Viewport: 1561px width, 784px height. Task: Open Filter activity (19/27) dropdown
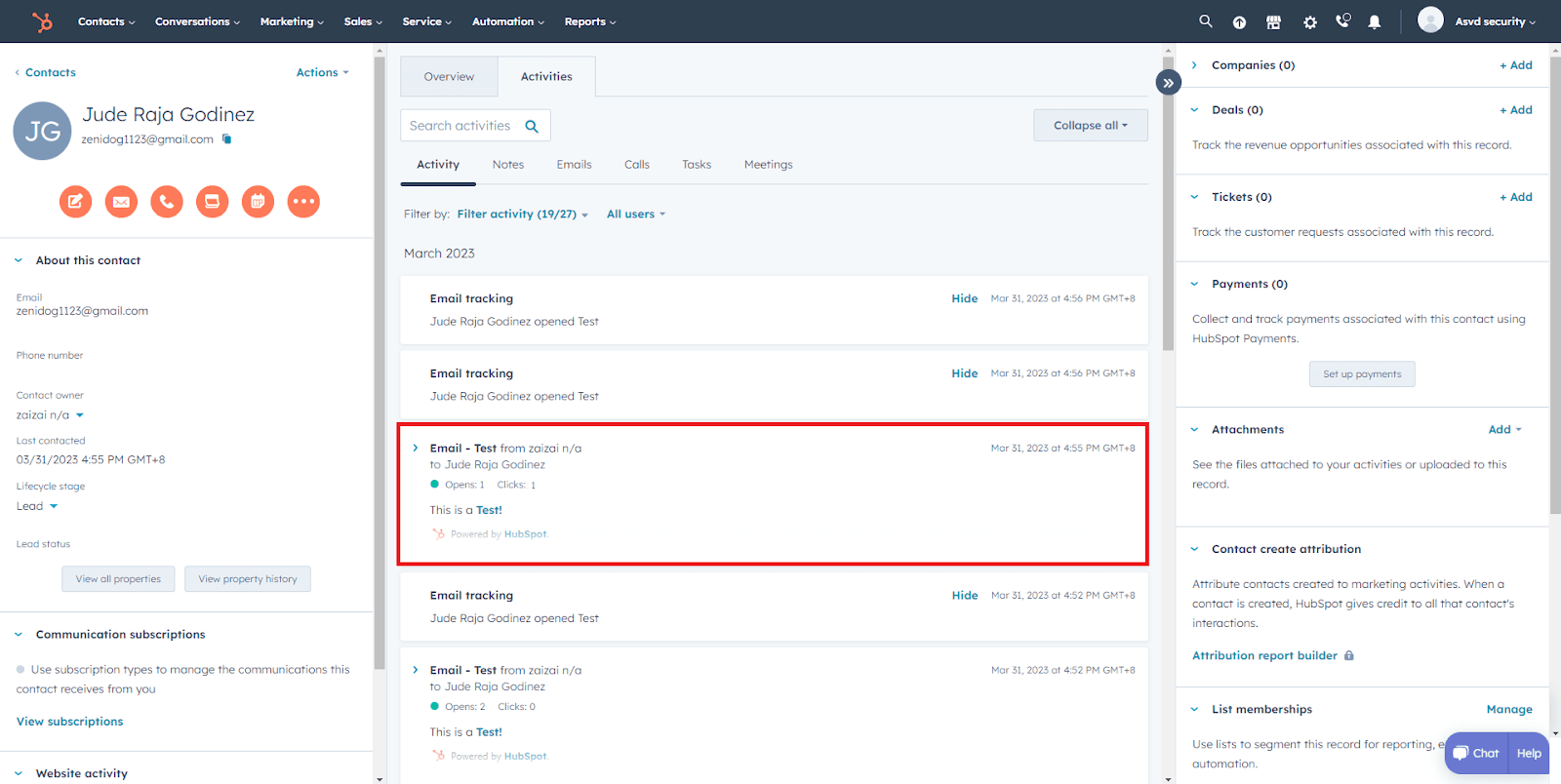pos(523,215)
